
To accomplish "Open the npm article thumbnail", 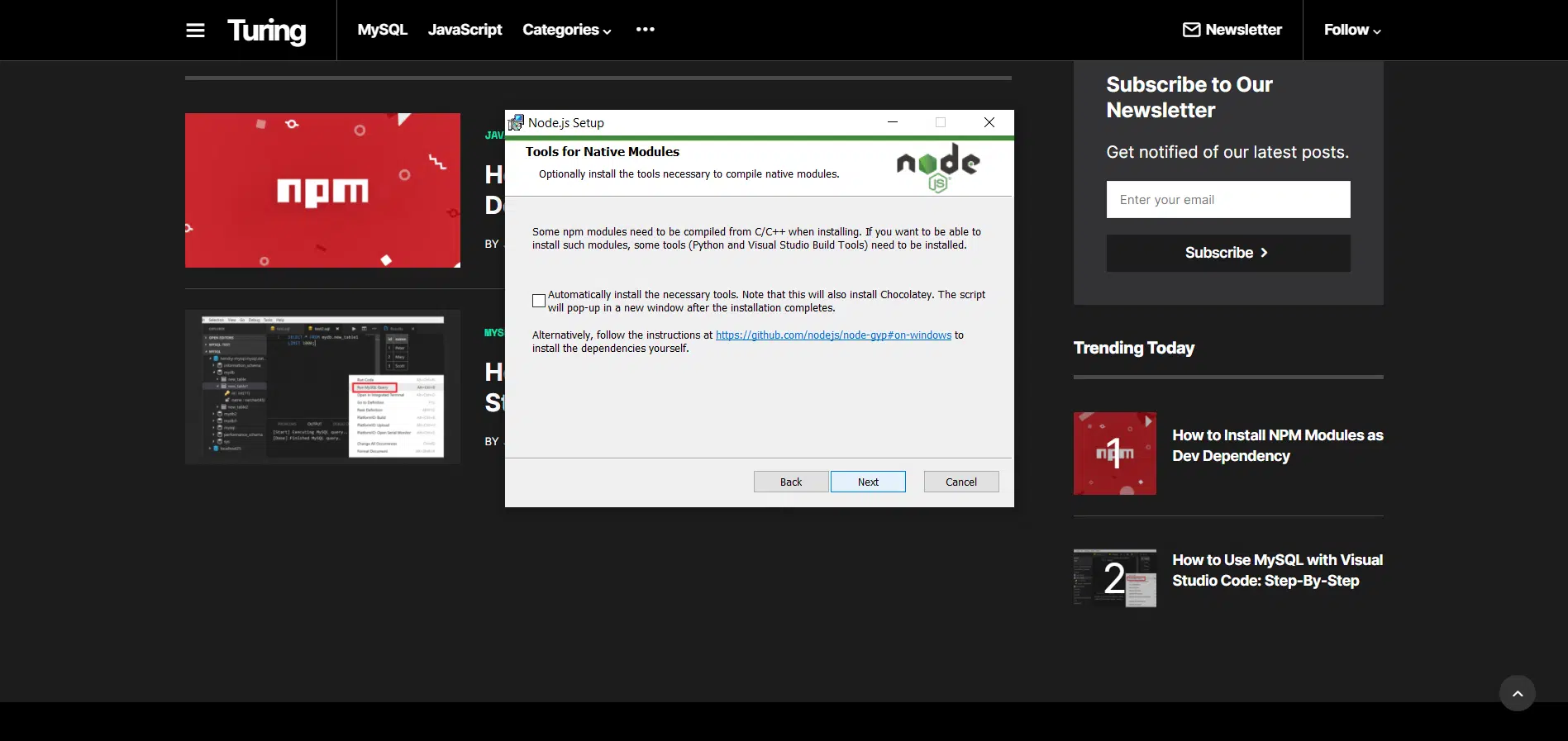I will click(322, 190).
